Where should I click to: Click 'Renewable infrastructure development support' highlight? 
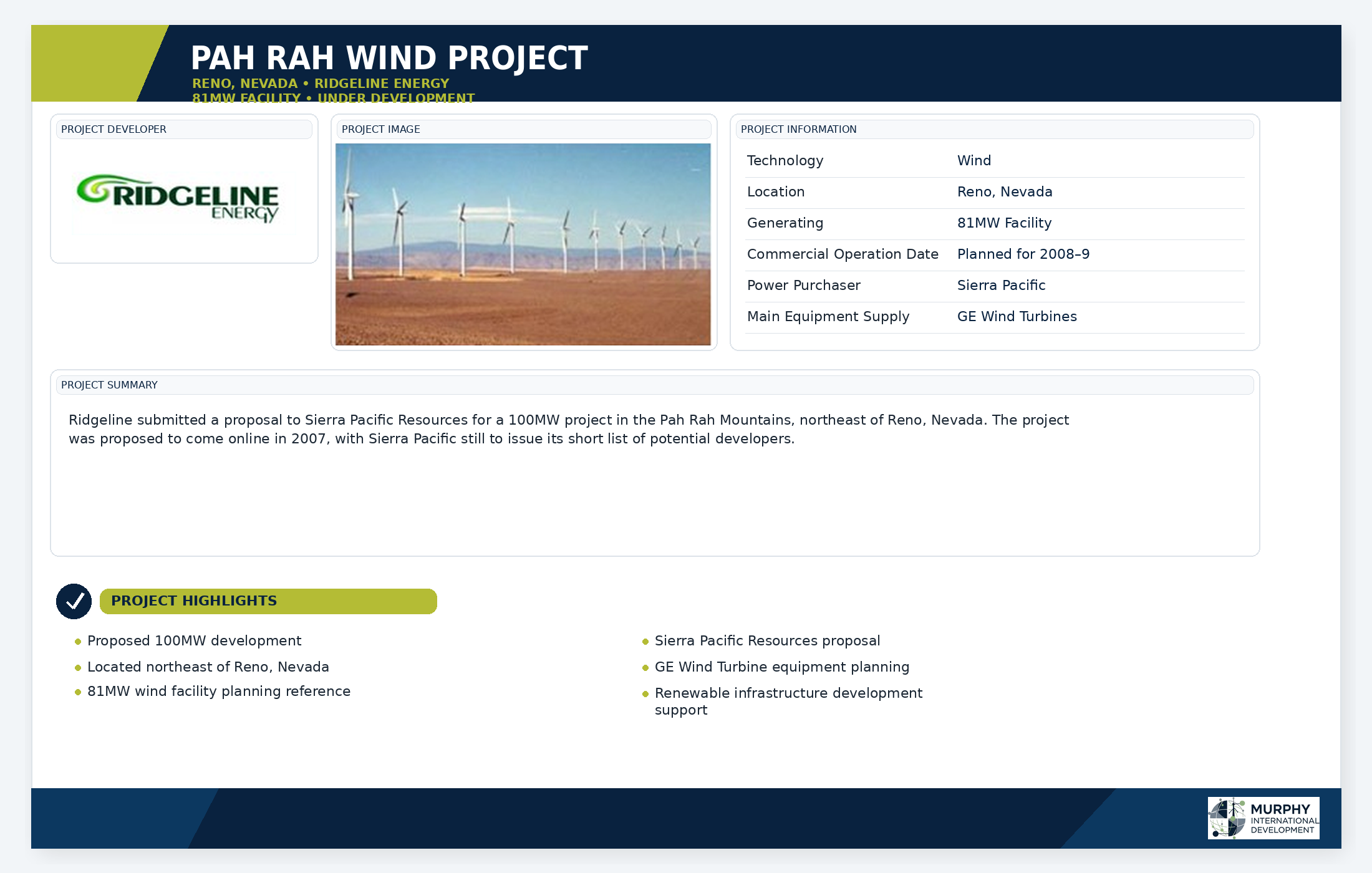point(789,702)
